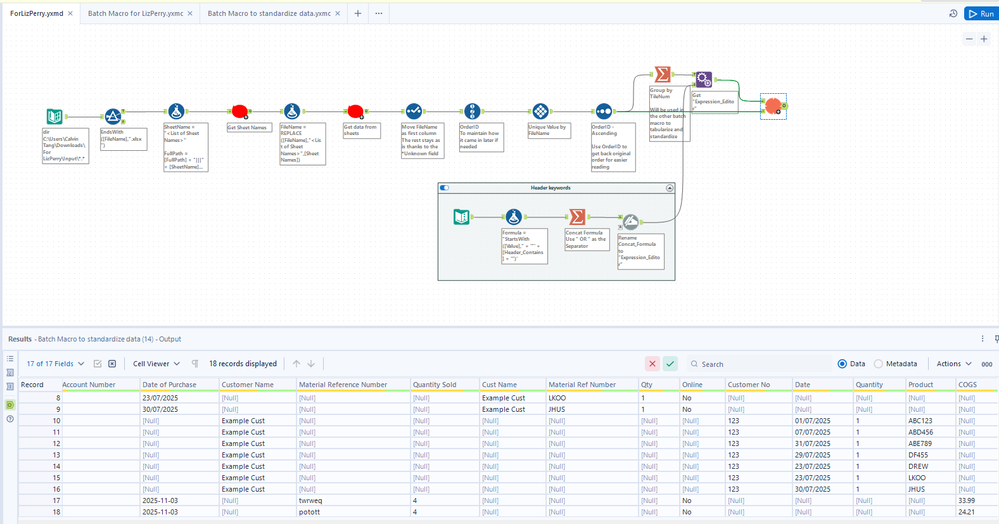Select the Data radio button
Screen dimensions: 999x524
(x=842, y=364)
